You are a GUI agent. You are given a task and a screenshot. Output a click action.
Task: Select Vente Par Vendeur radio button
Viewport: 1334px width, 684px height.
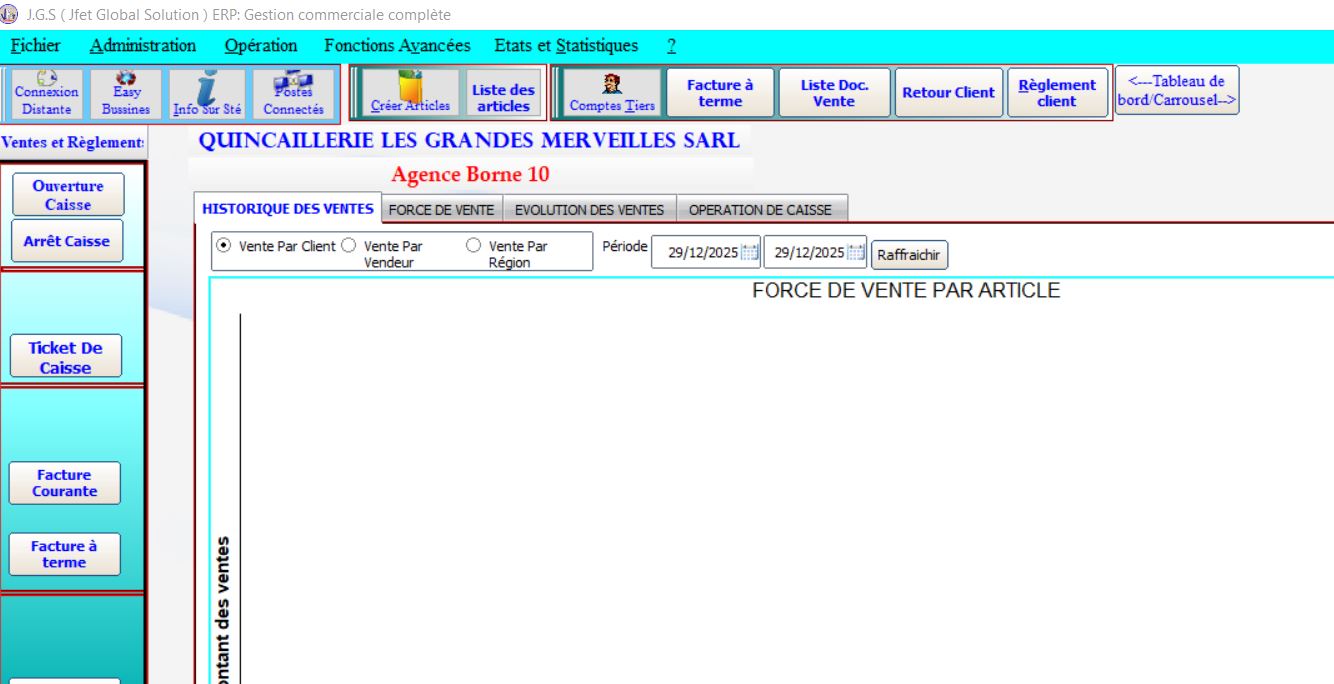pos(349,246)
